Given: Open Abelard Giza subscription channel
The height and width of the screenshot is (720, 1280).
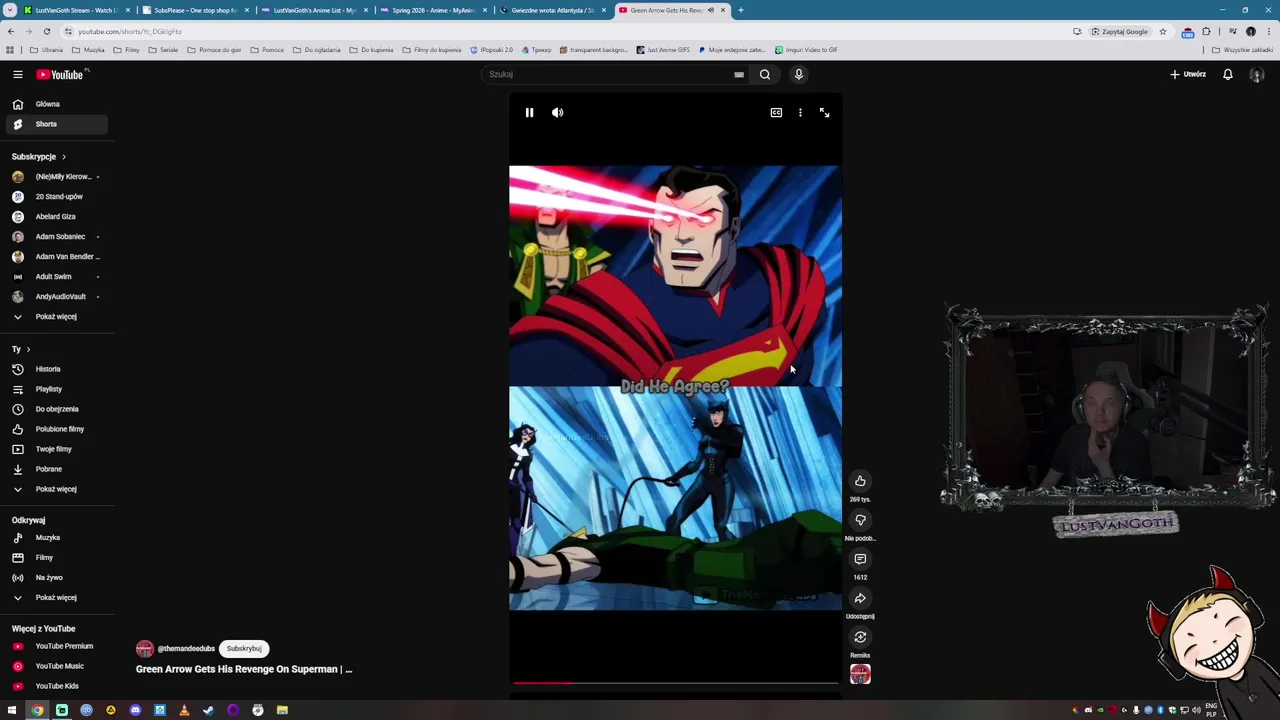Looking at the screenshot, I should (x=55, y=216).
